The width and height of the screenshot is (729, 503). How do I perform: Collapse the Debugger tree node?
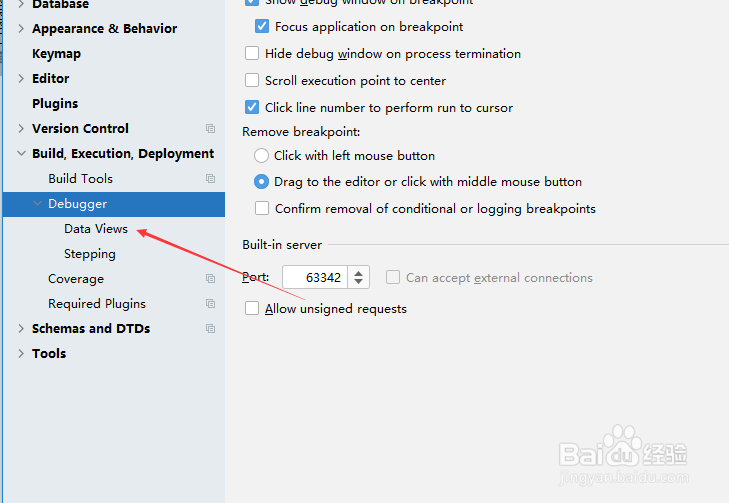click(x=37, y=203)
